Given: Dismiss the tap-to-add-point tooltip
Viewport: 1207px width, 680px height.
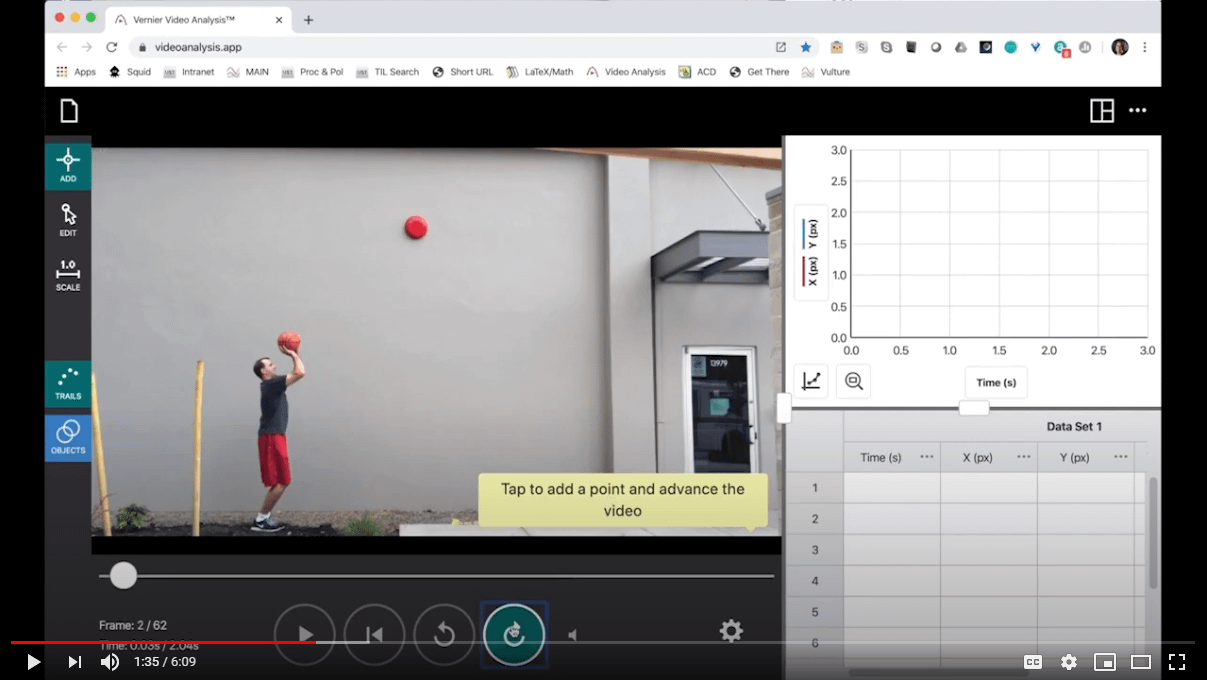Looking at the screenshot, I should 622,498.
